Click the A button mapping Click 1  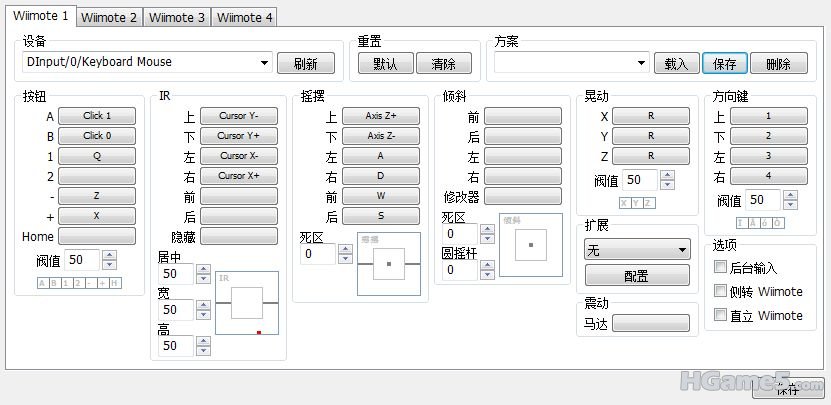pos(97,116)
